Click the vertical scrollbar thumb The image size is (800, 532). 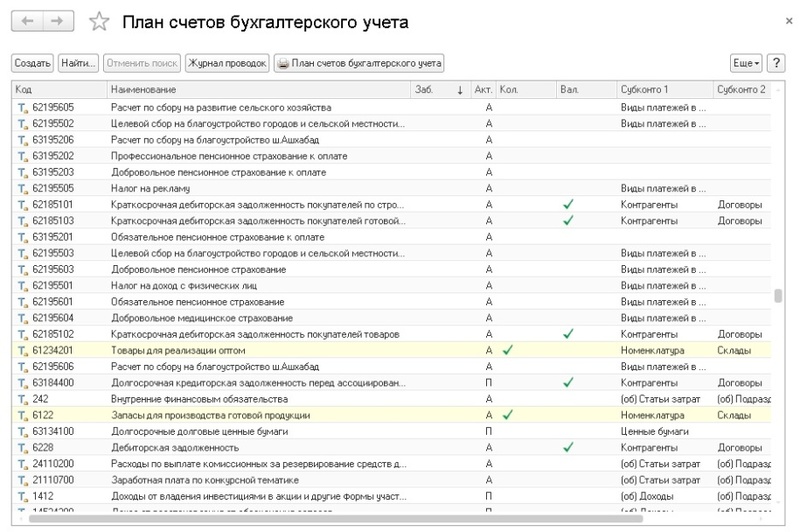[778, 297]
